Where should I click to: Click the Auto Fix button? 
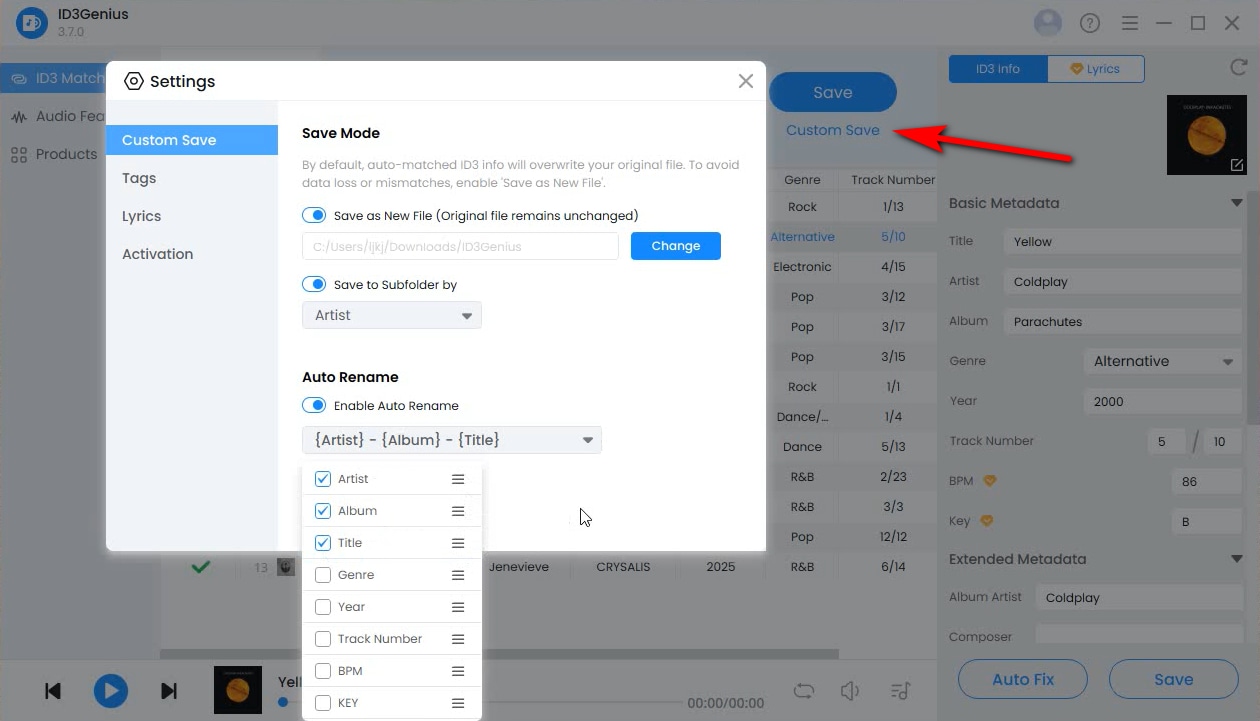point(1022,679)
